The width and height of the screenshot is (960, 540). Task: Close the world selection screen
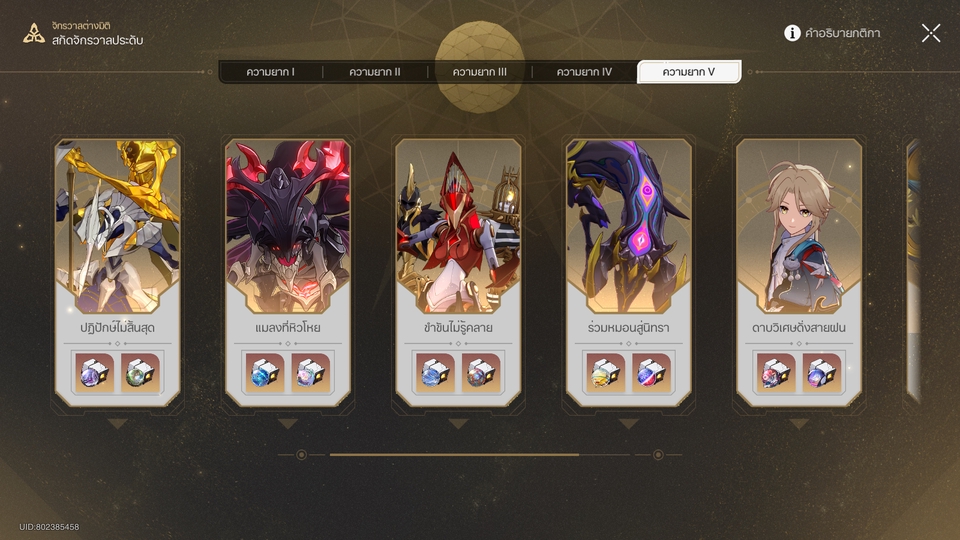pos(931,33)
